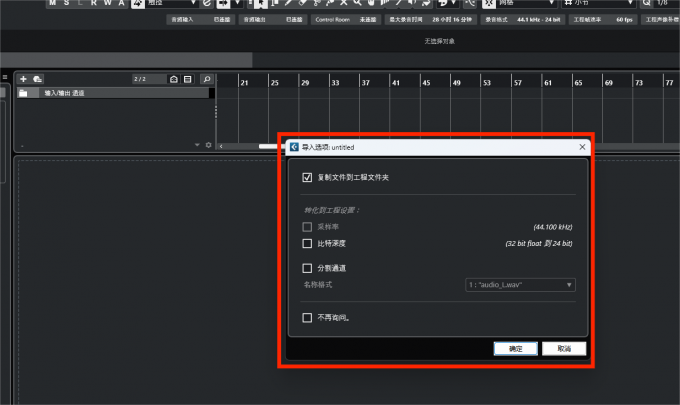
Task: Toggle the Read automation R button
Action: point(94,3)
